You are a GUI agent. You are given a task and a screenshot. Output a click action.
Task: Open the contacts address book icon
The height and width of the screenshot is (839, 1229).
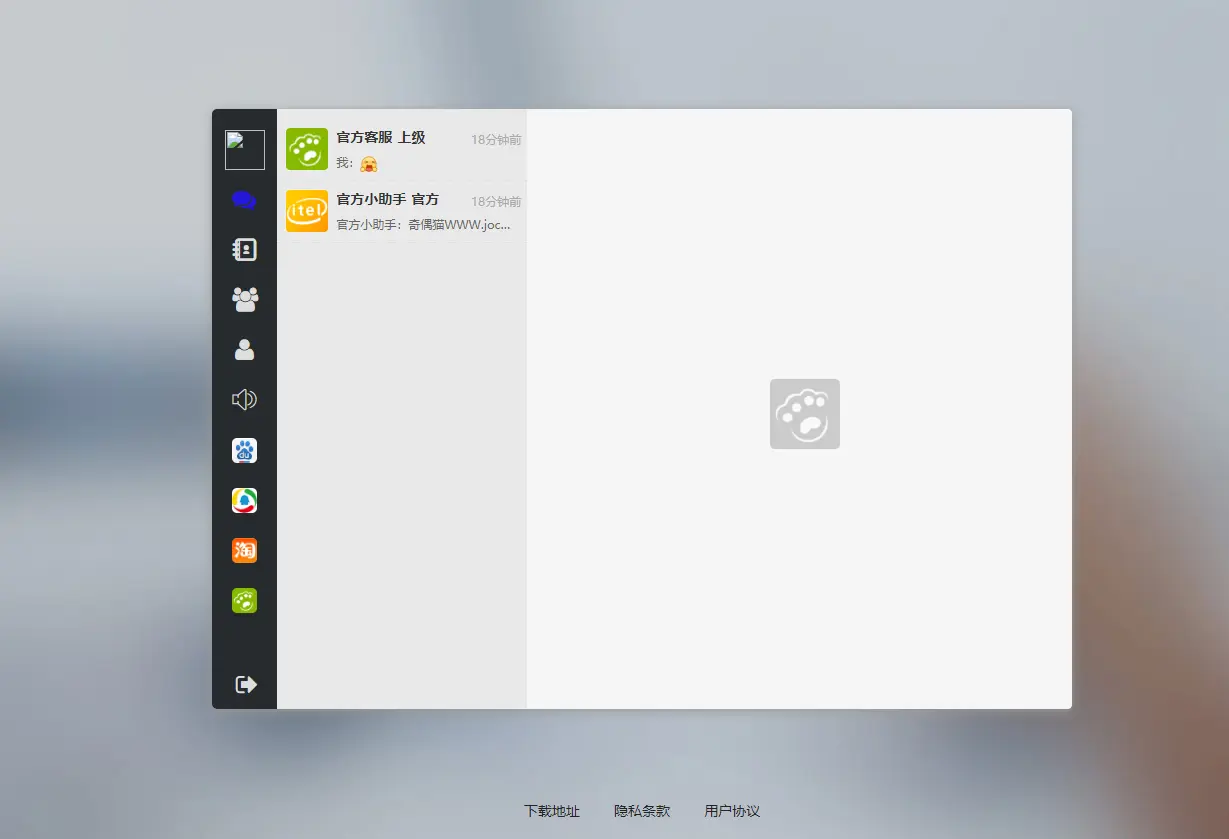244,250
